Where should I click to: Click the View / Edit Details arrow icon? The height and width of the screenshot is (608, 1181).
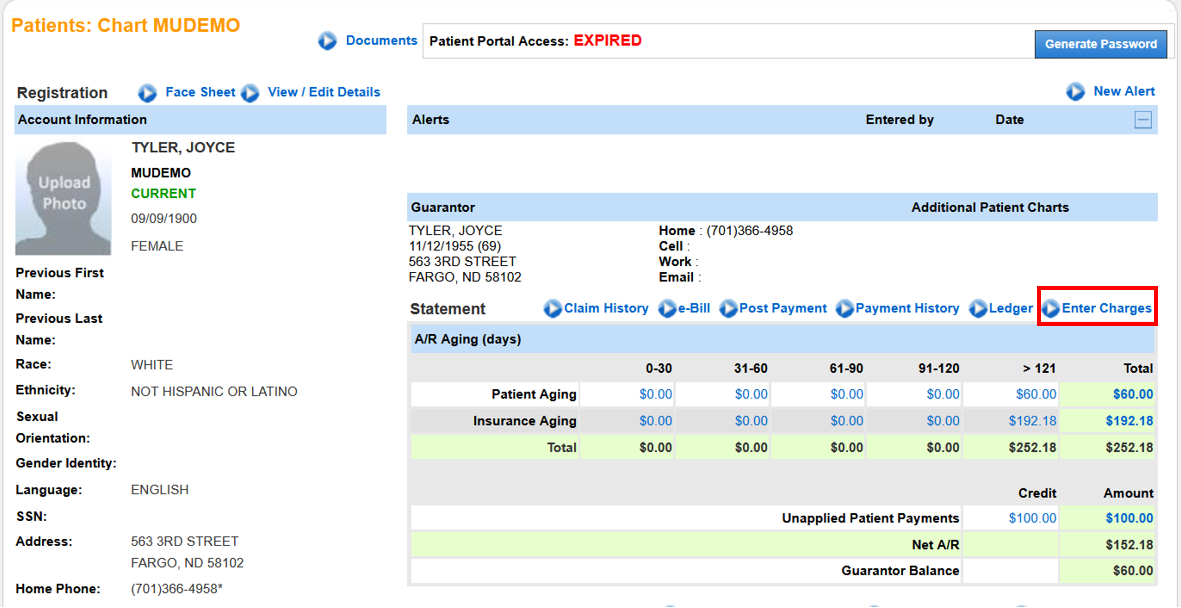point(250,93)
